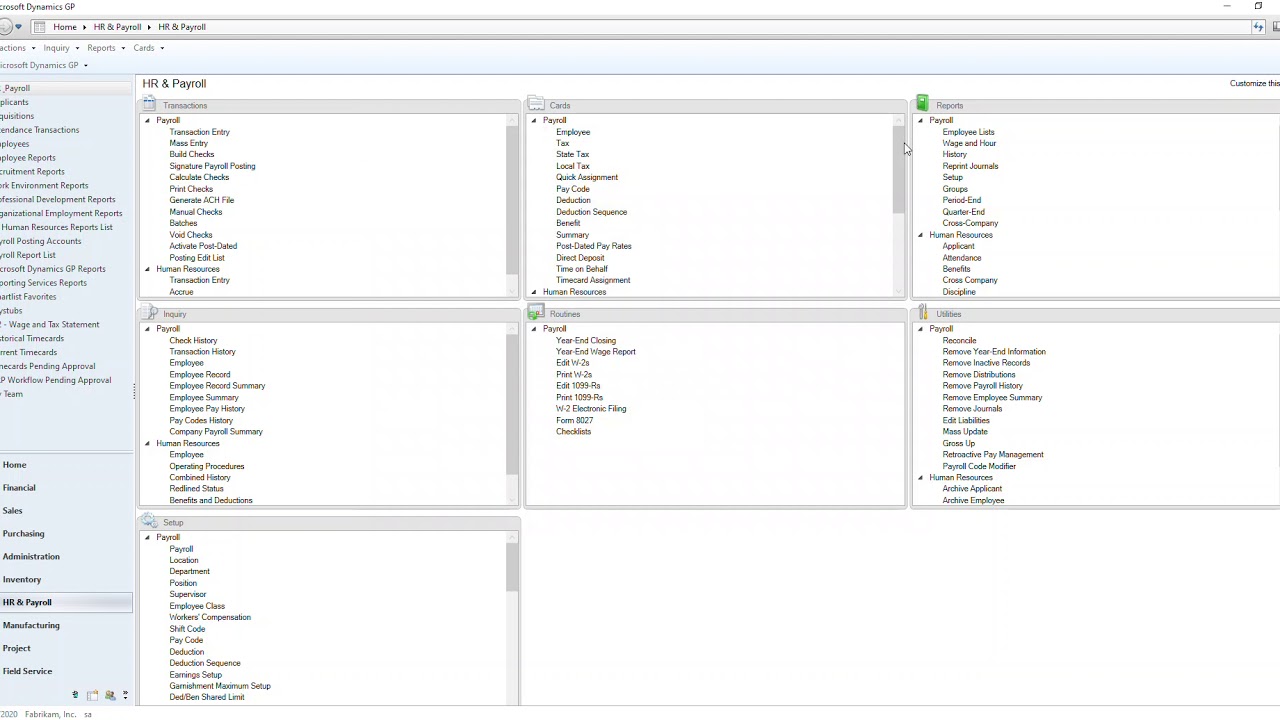Click the Setup gears icon
The image size is (1280, 720).
coord(149,521)
